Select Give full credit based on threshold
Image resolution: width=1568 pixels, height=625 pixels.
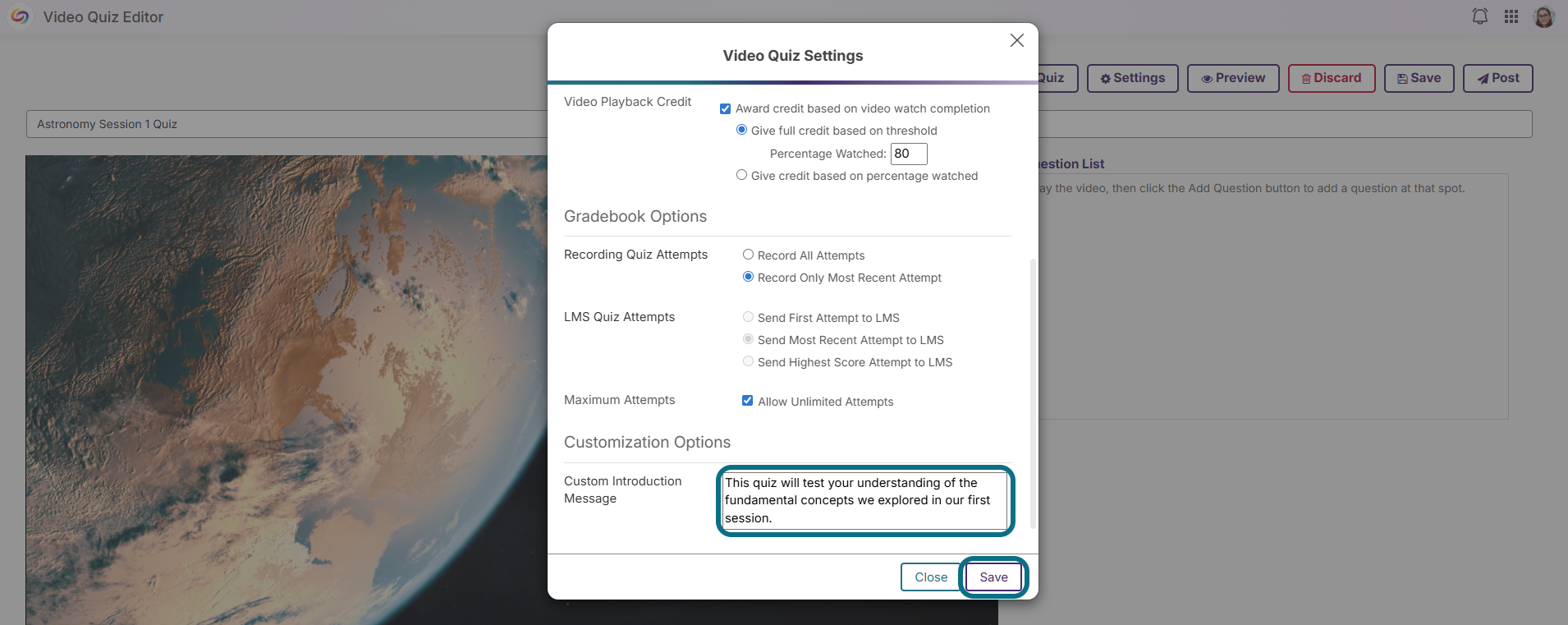(741, 130)
